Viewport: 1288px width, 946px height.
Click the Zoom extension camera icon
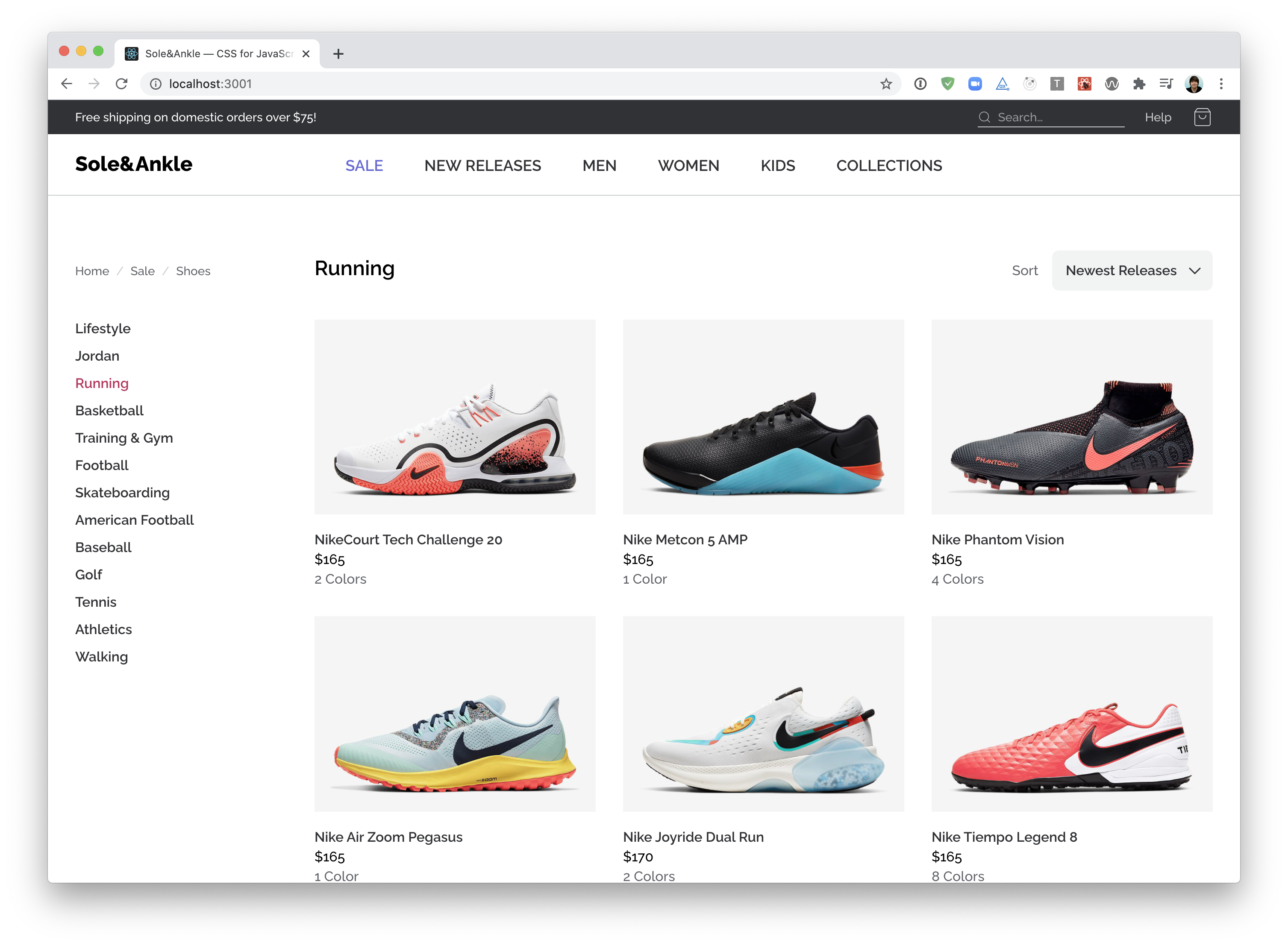point(975,84)
